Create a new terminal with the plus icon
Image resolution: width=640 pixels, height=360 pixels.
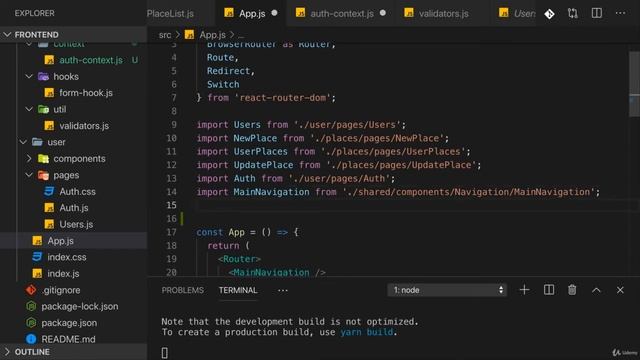[x=524, y=290]
